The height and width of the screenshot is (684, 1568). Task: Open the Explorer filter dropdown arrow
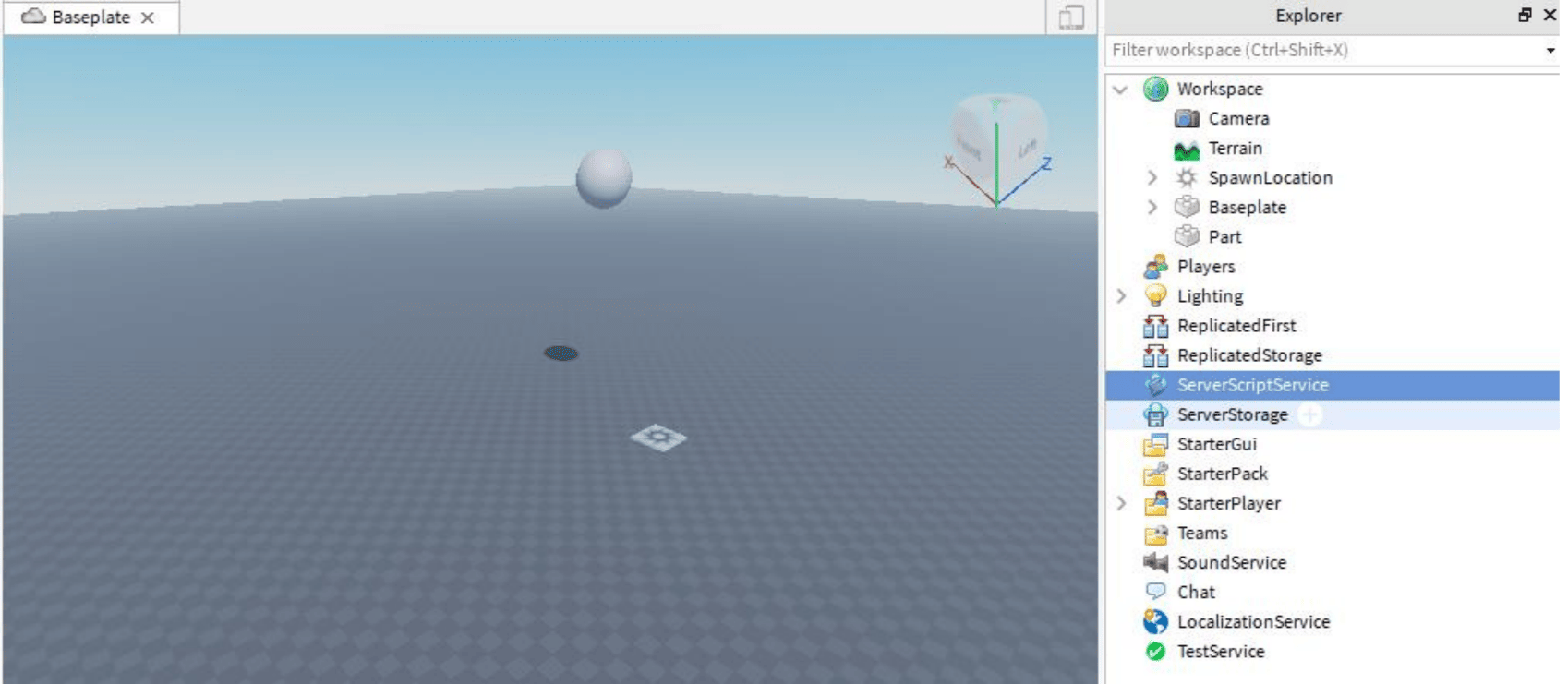click(x=1550, y=51)
